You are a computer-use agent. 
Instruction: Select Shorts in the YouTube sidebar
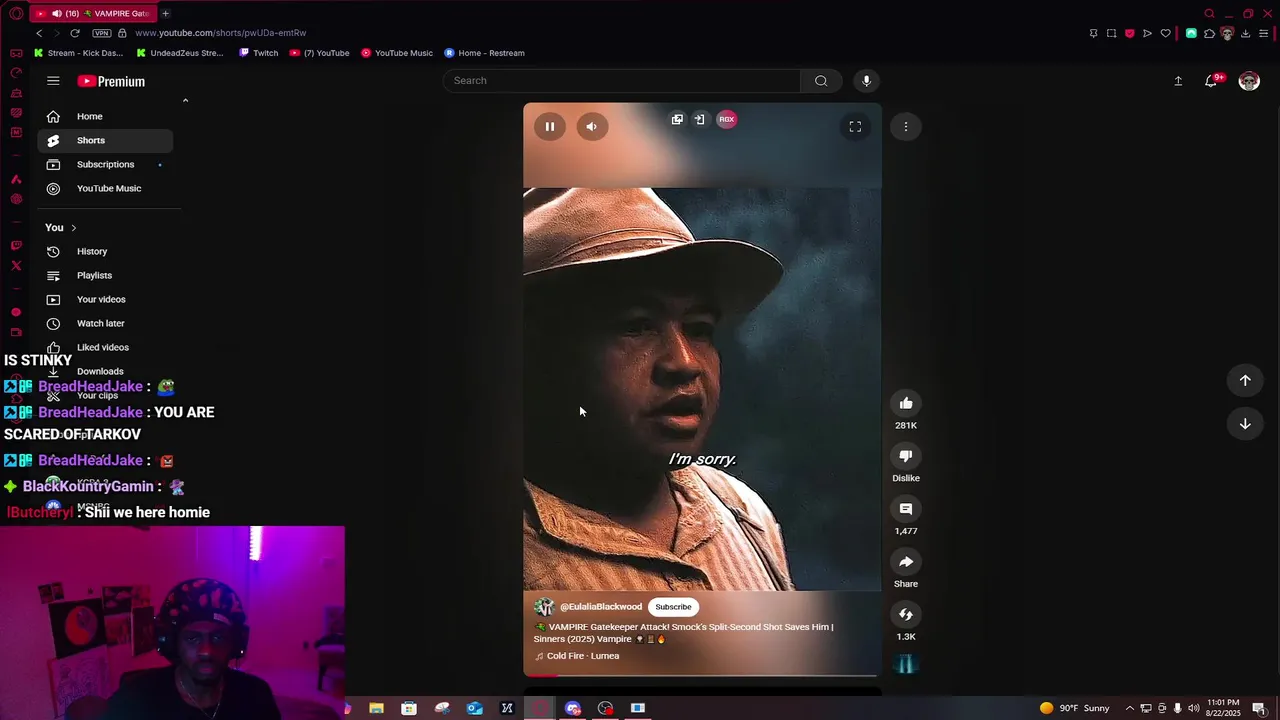coord(105,140)
